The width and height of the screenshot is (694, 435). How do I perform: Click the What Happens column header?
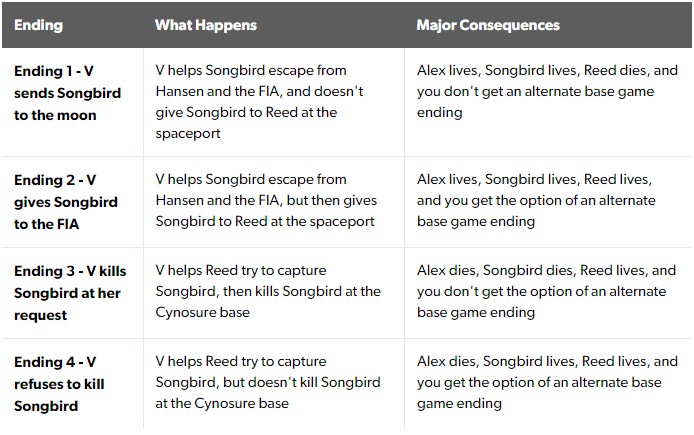point(206,25)
